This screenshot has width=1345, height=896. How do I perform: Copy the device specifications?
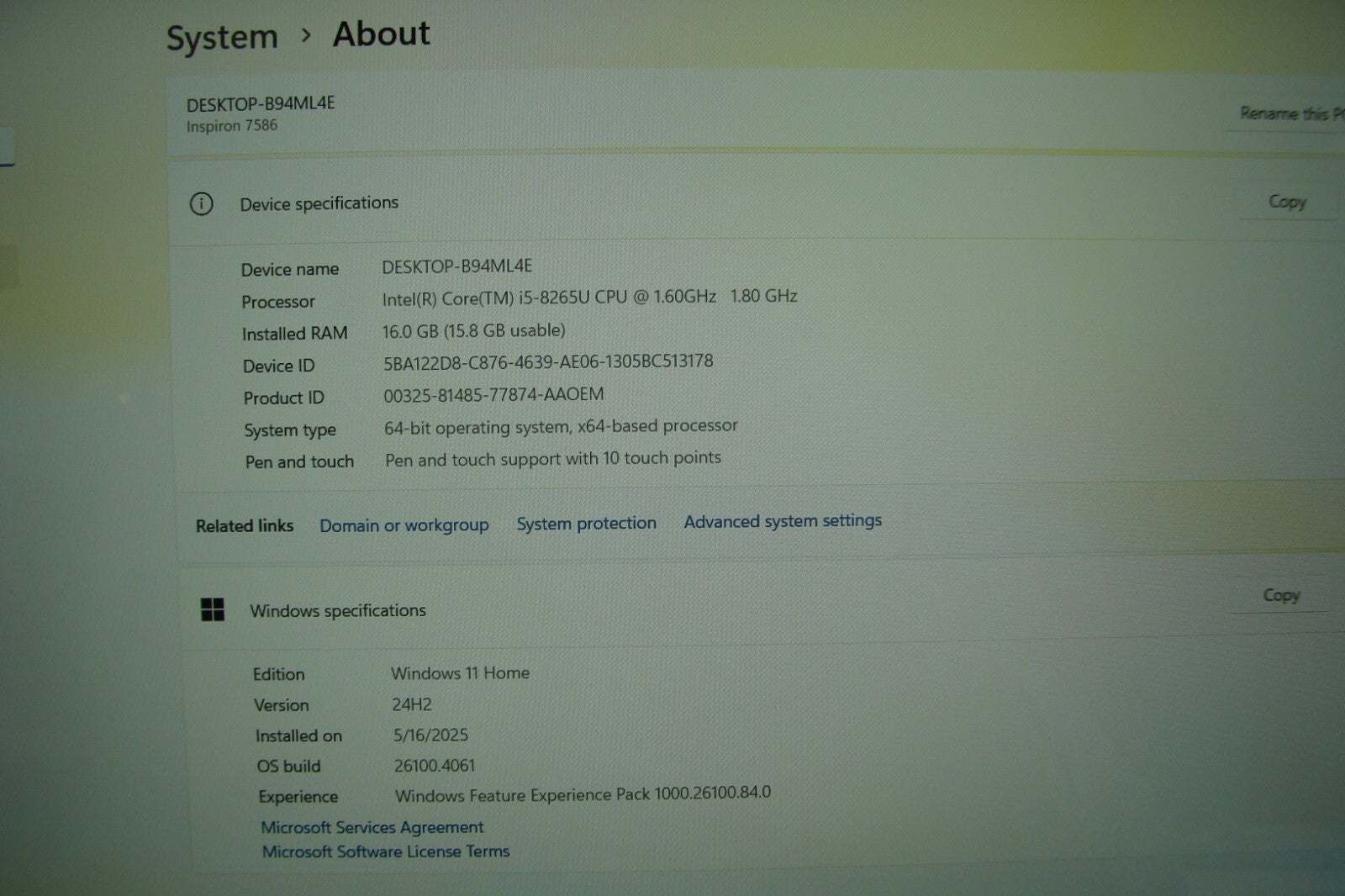[1286, 202]
